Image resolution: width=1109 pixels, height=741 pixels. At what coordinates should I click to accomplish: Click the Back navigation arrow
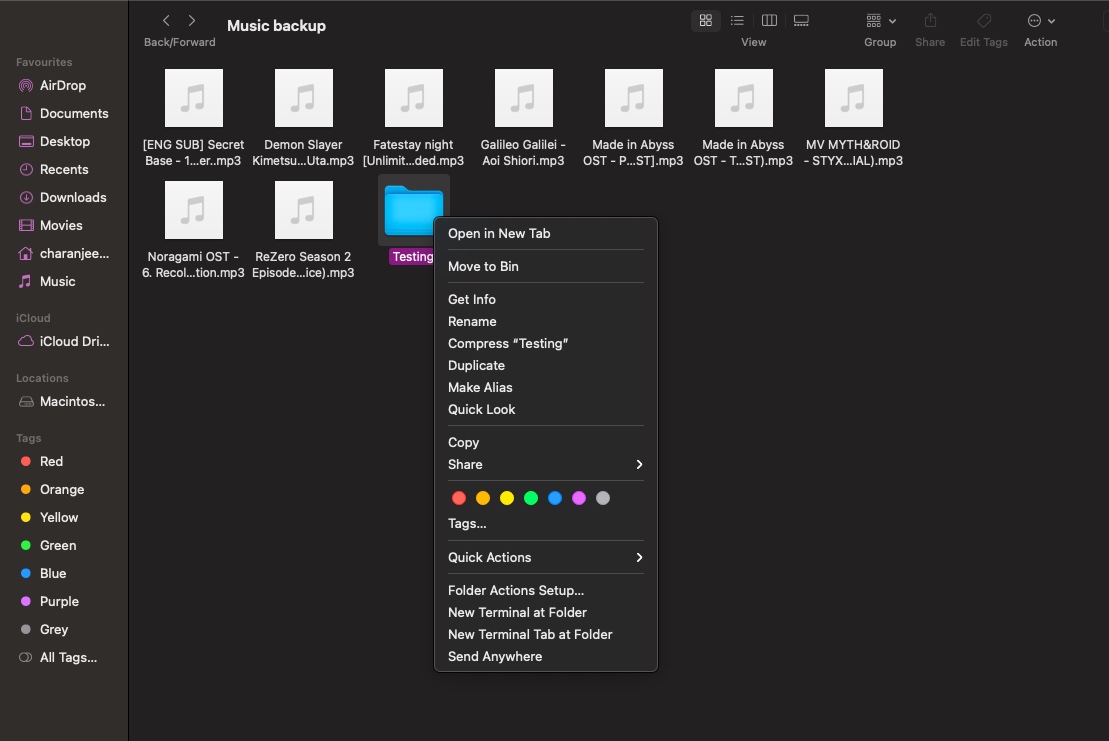165,19
